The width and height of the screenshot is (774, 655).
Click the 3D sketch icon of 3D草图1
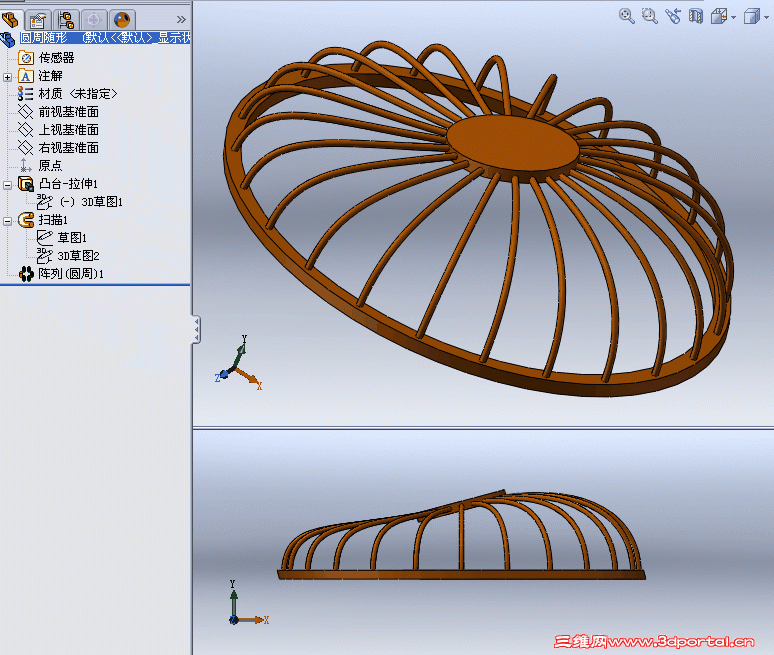45,202
